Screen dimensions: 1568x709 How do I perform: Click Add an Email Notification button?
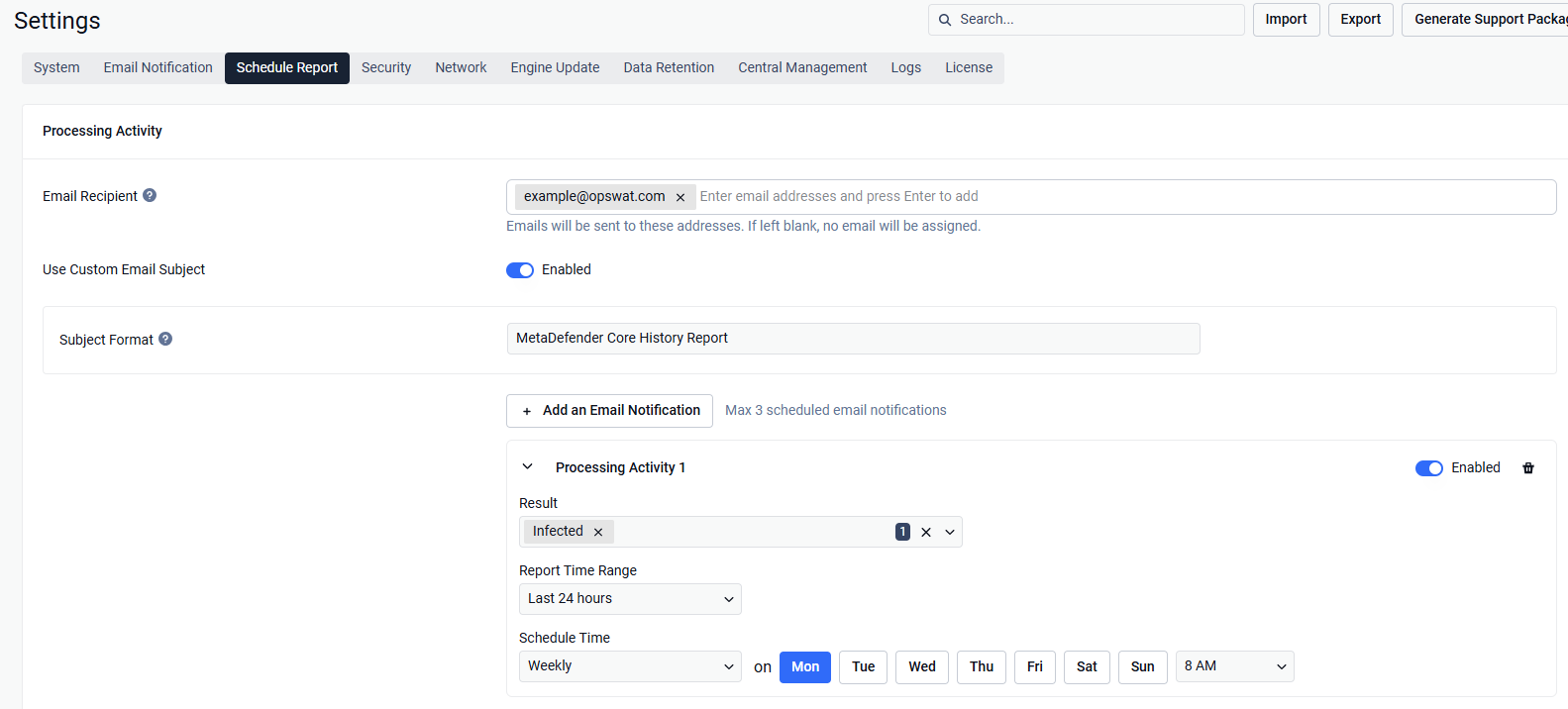[609, 411]
